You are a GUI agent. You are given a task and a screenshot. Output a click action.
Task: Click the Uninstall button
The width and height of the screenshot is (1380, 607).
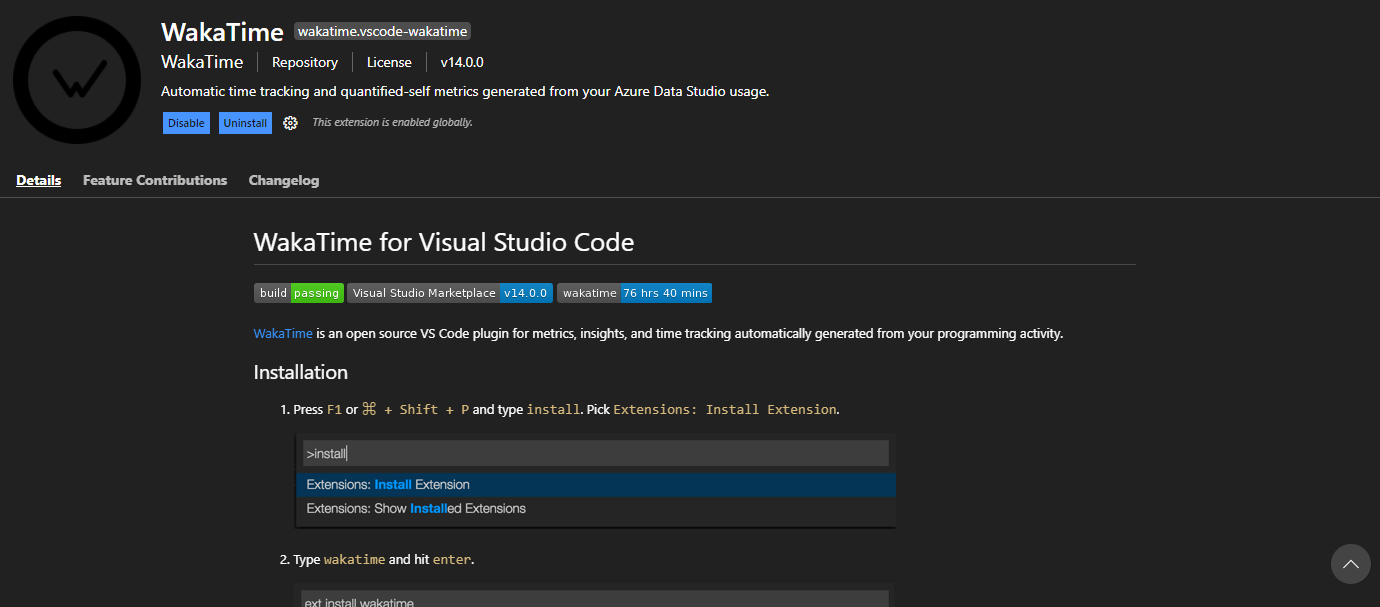[x=245, y=123]
